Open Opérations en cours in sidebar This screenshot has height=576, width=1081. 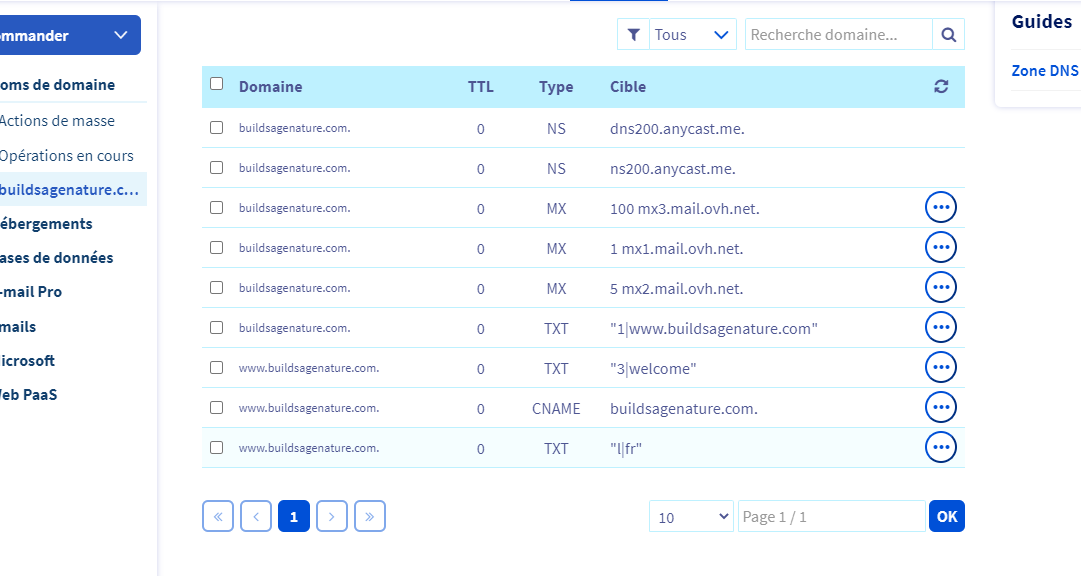coord(66,156)
